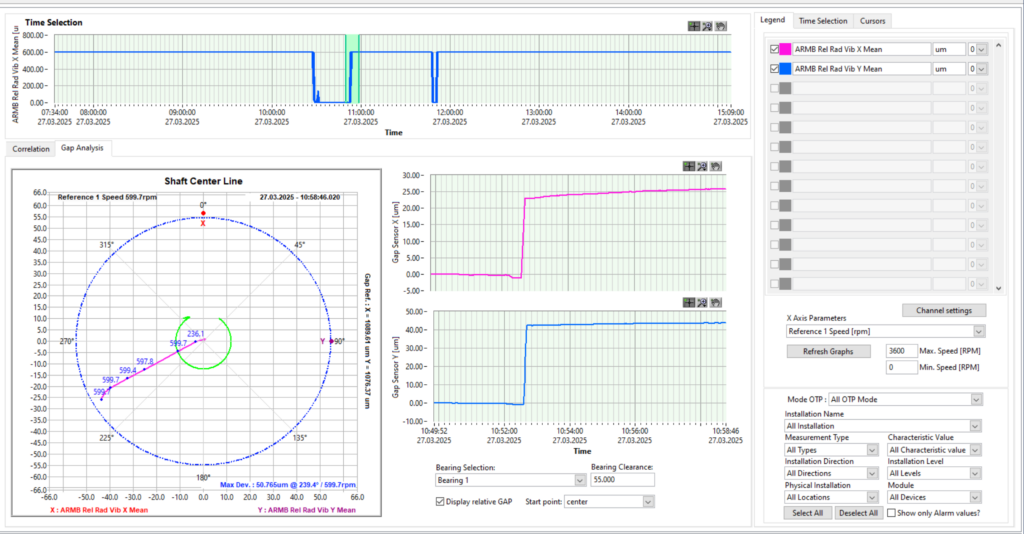Click the green highlighted time band in Time Selection
This screenshot has height=534, width=1024.
(352, 69)
